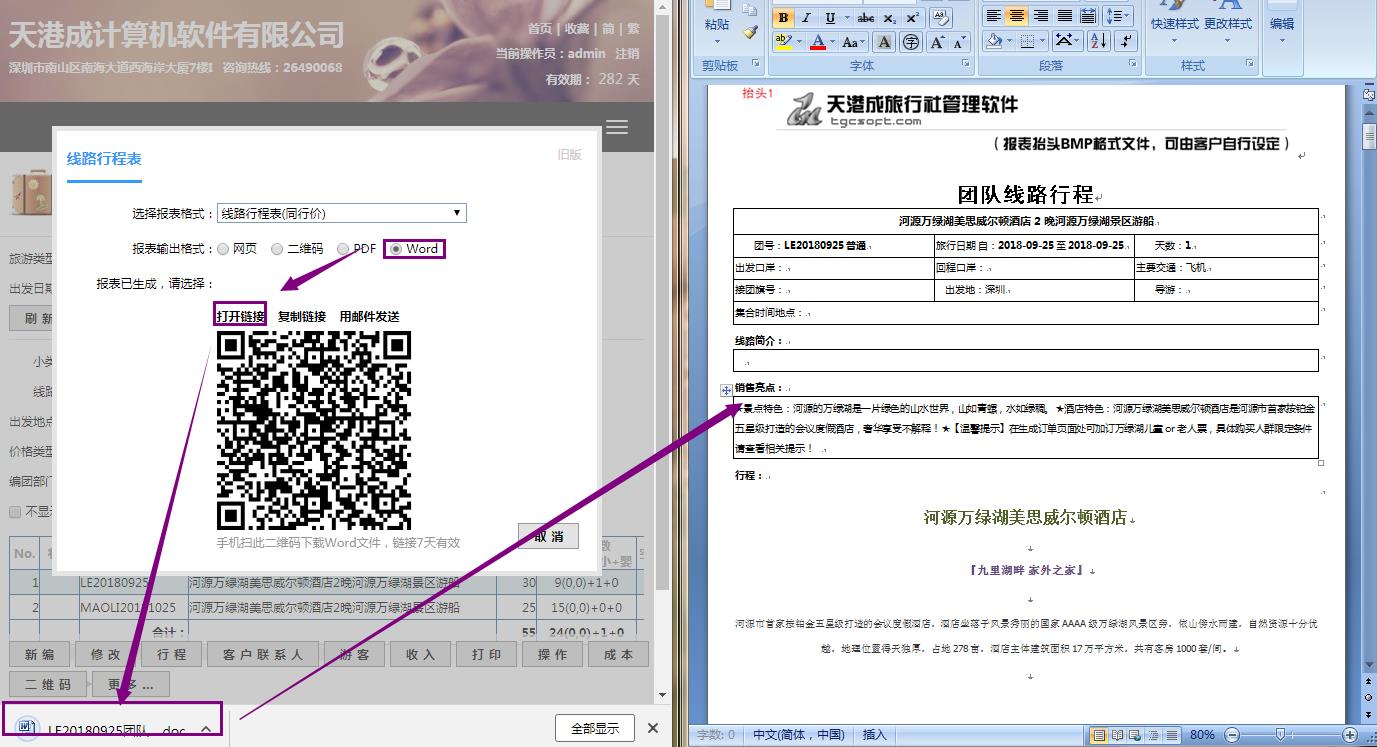Click the table move handle beside 销售亮点
Image resolution: width=1377 pixels, height=747 pixels.
tap(727, 390)
